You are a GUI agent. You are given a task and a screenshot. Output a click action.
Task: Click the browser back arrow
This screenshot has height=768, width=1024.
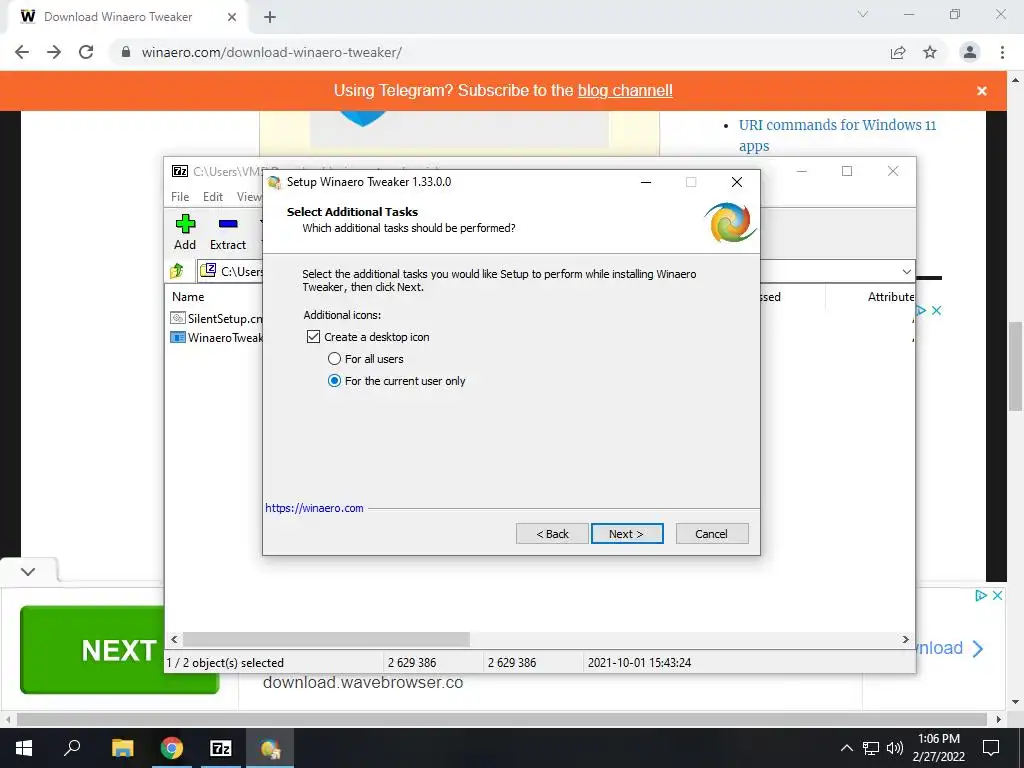tap(22, 52)
